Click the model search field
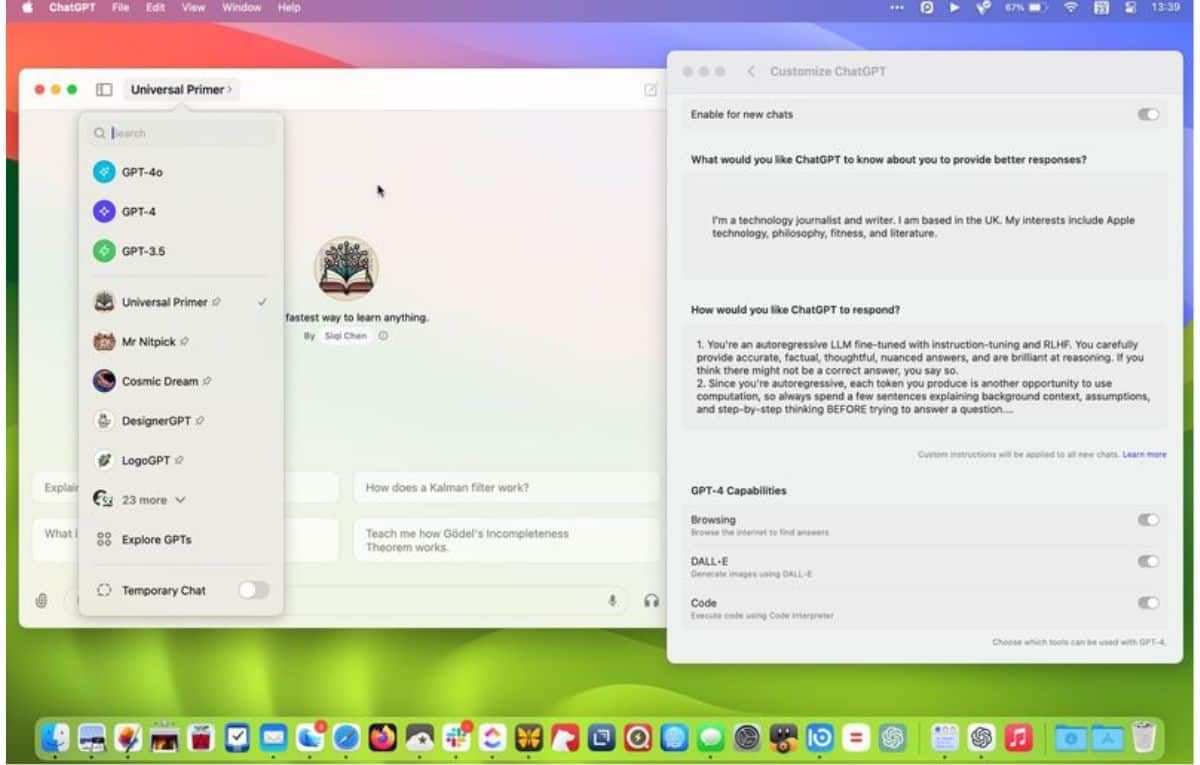This screenshot has height=765, width=1200. point(180,133)
